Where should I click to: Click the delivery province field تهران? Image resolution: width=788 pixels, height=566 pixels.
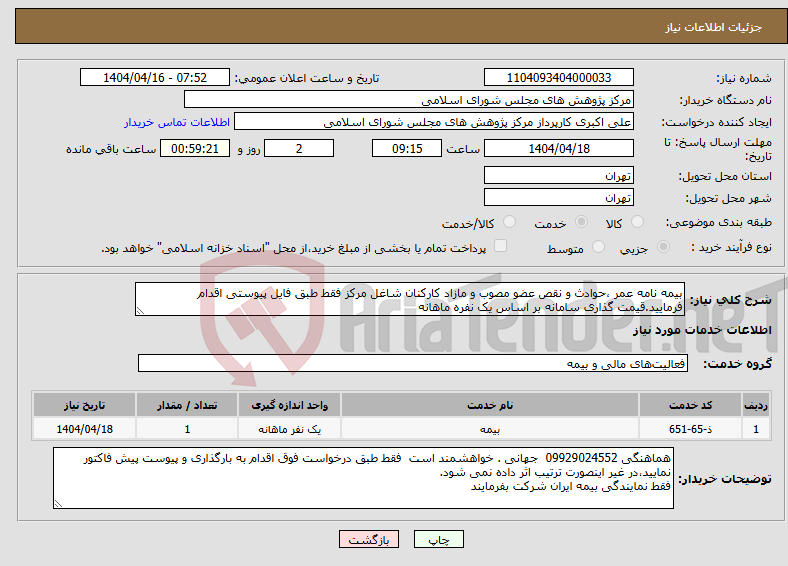[x=558, y=175]
